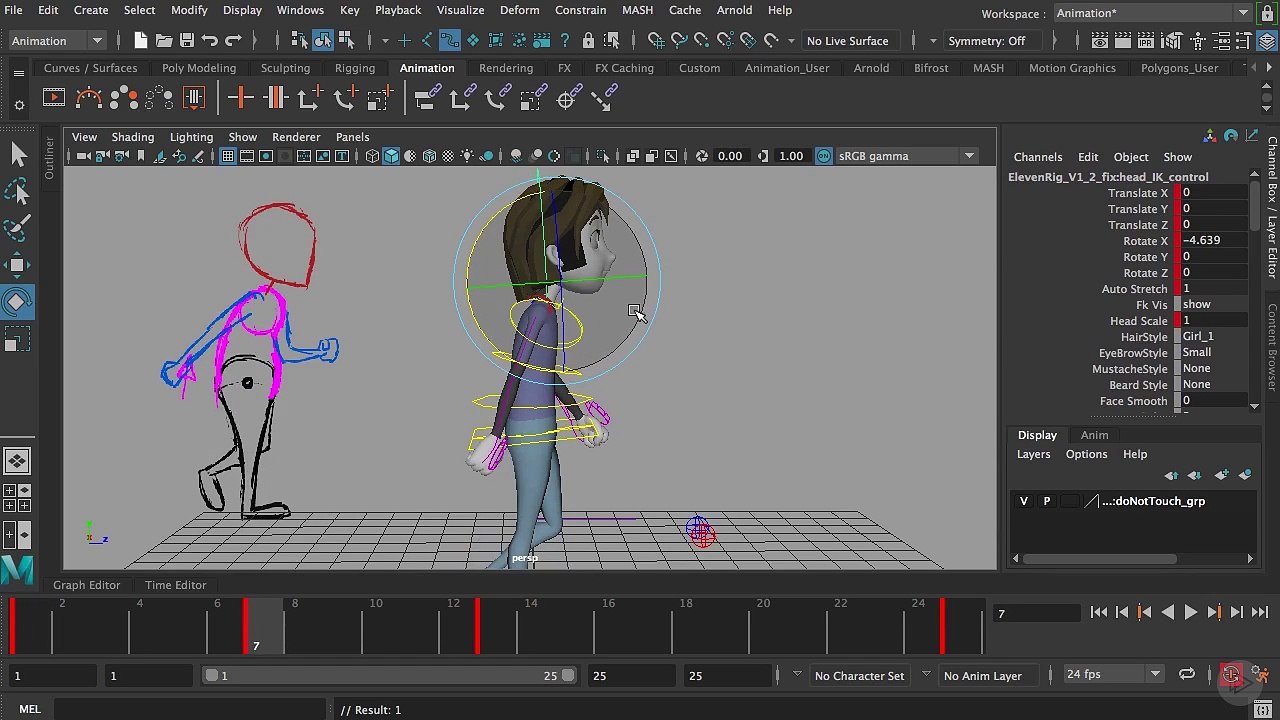
Task: Open the Script Editor icon
Action: [x=1264, y=710]
